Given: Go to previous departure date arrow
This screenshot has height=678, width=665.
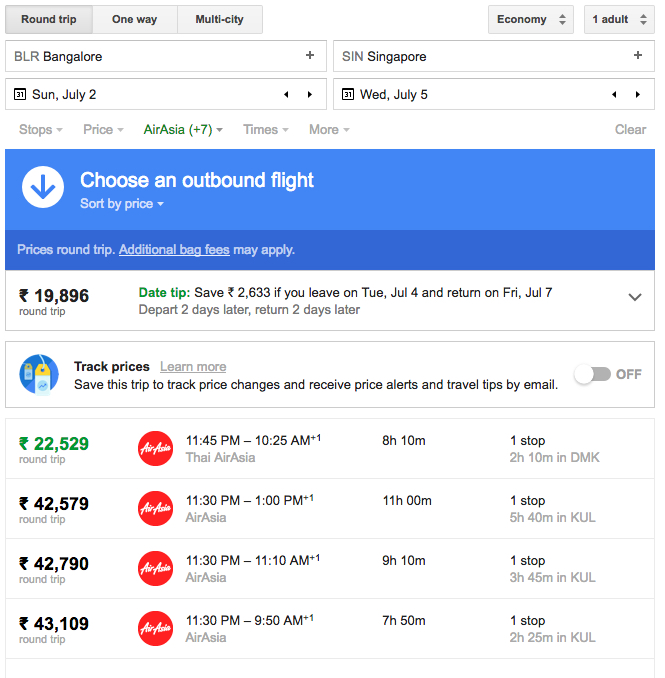Looking at the screenshot, I should point(286,94).
